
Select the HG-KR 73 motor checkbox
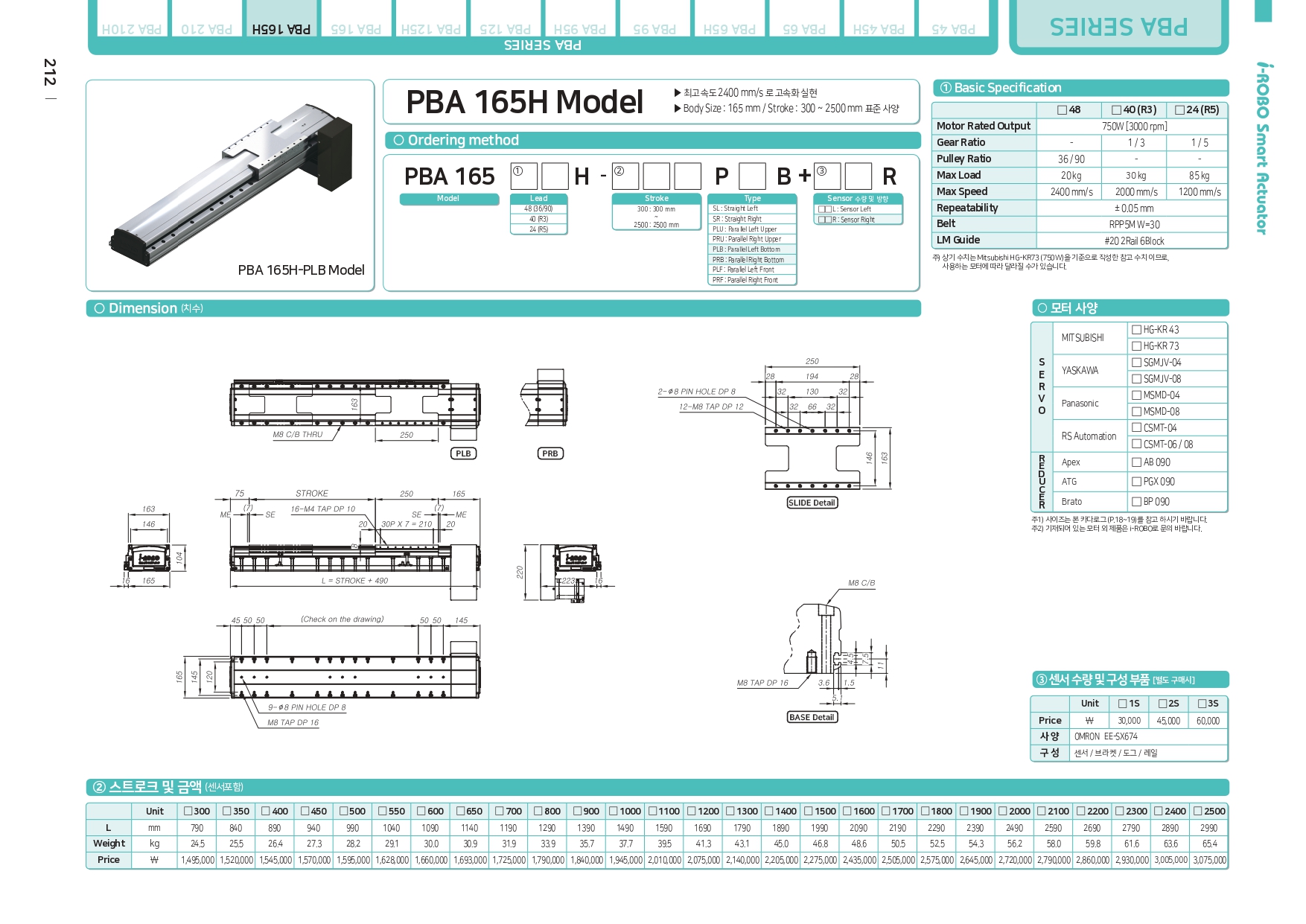pyautogui.click(x=1136, y=346)
